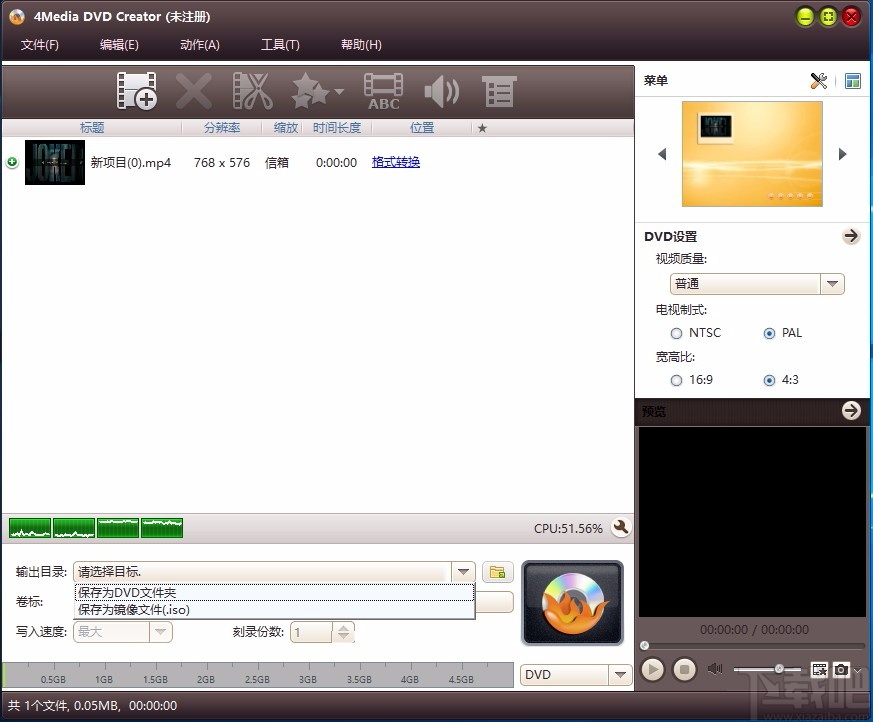The height and width of the screenshot is (722, 873).
Task: Select the PAL TV standard
Action: (x=769, y=333)
